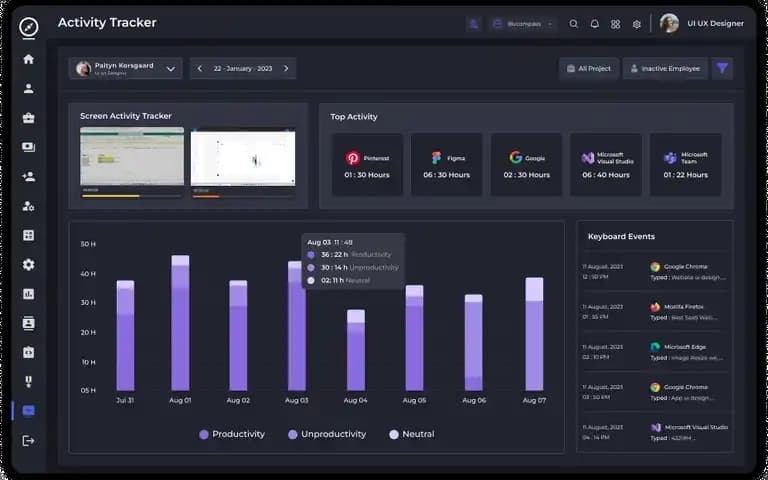Click the Inactive Employee filter button
Image resolution: width=768 pixels, height=480 pixels.
pyautogui.click(x=665, y=69)
